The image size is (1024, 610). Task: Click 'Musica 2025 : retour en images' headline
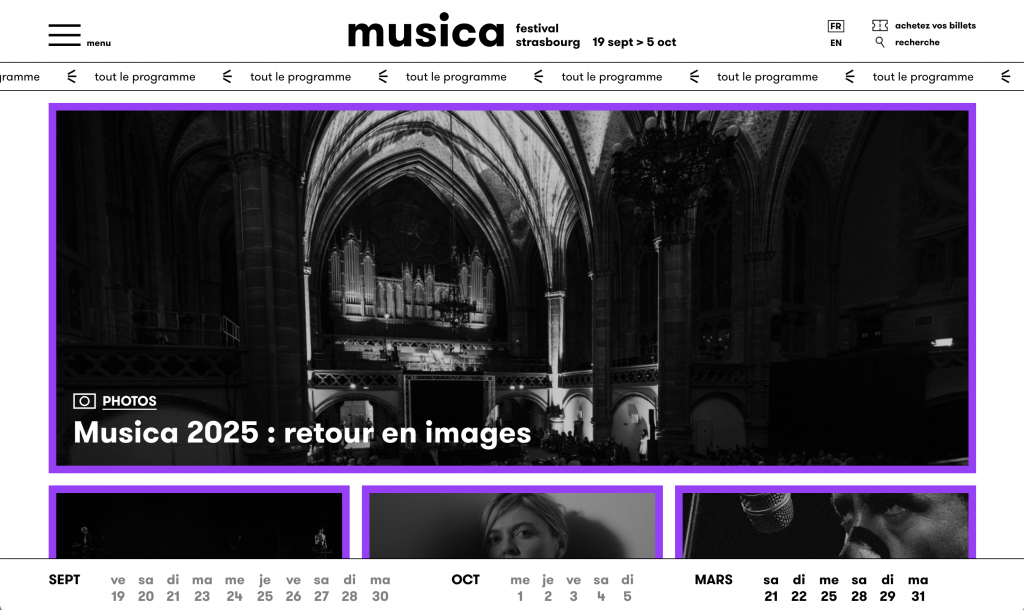[302, 433]
